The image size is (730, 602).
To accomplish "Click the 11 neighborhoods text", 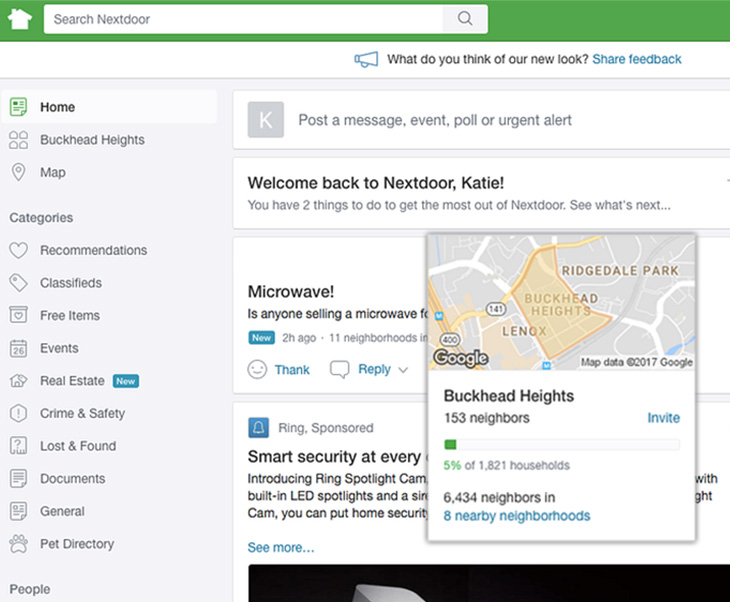I will 378,338.
